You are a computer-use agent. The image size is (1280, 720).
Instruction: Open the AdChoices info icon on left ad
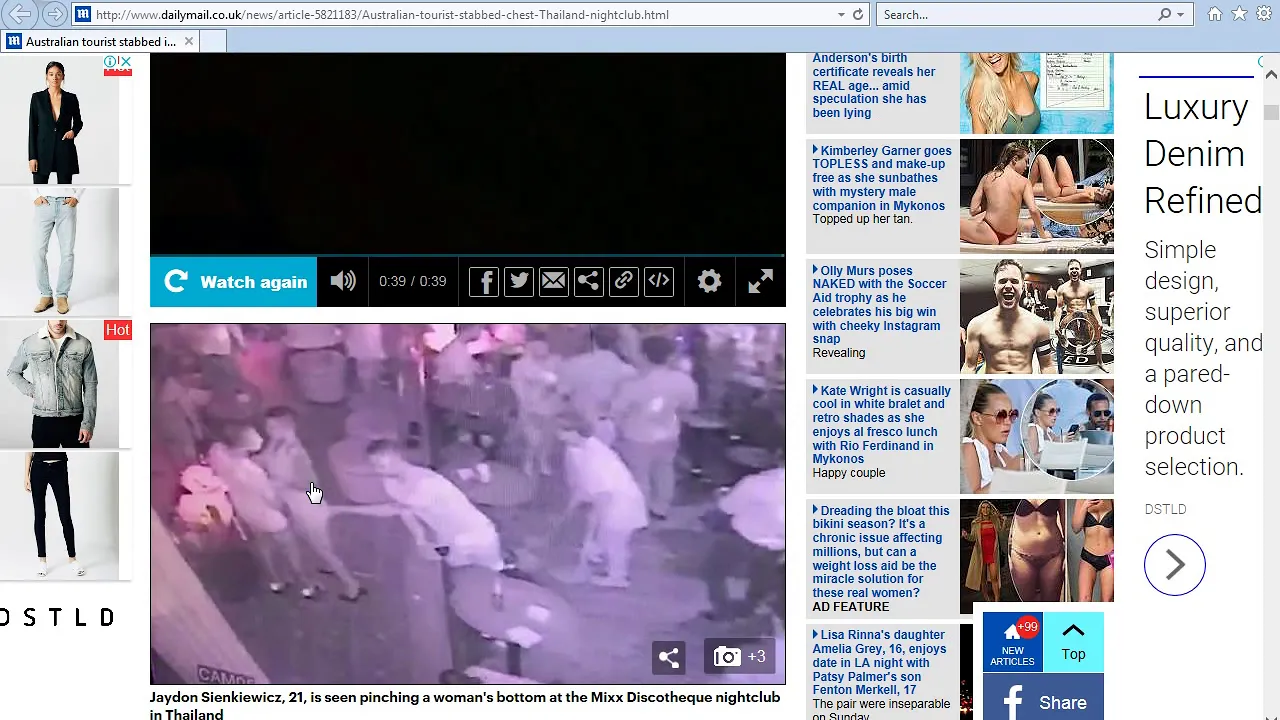(111, 62)
